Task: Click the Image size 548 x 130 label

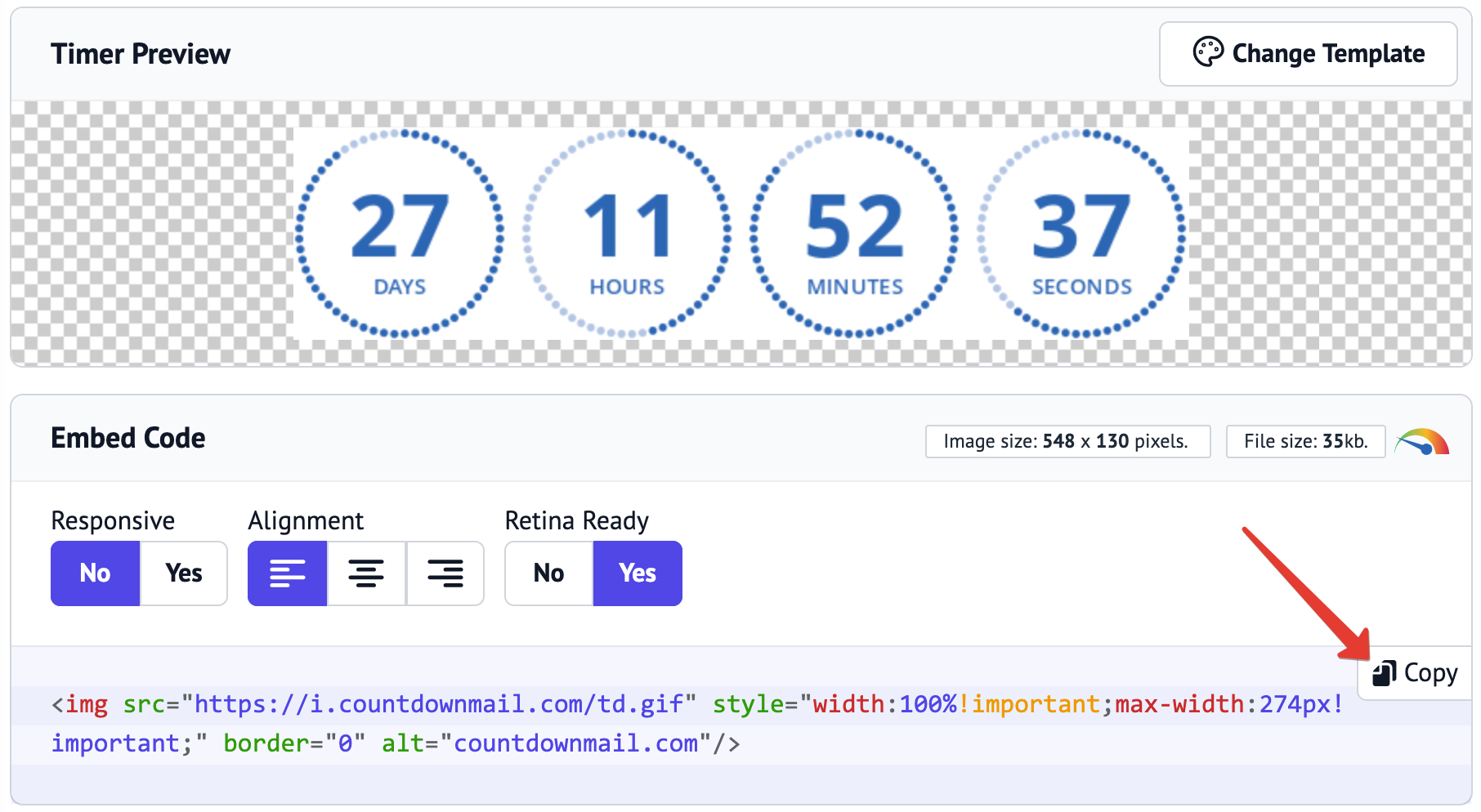Action: 1067,441
